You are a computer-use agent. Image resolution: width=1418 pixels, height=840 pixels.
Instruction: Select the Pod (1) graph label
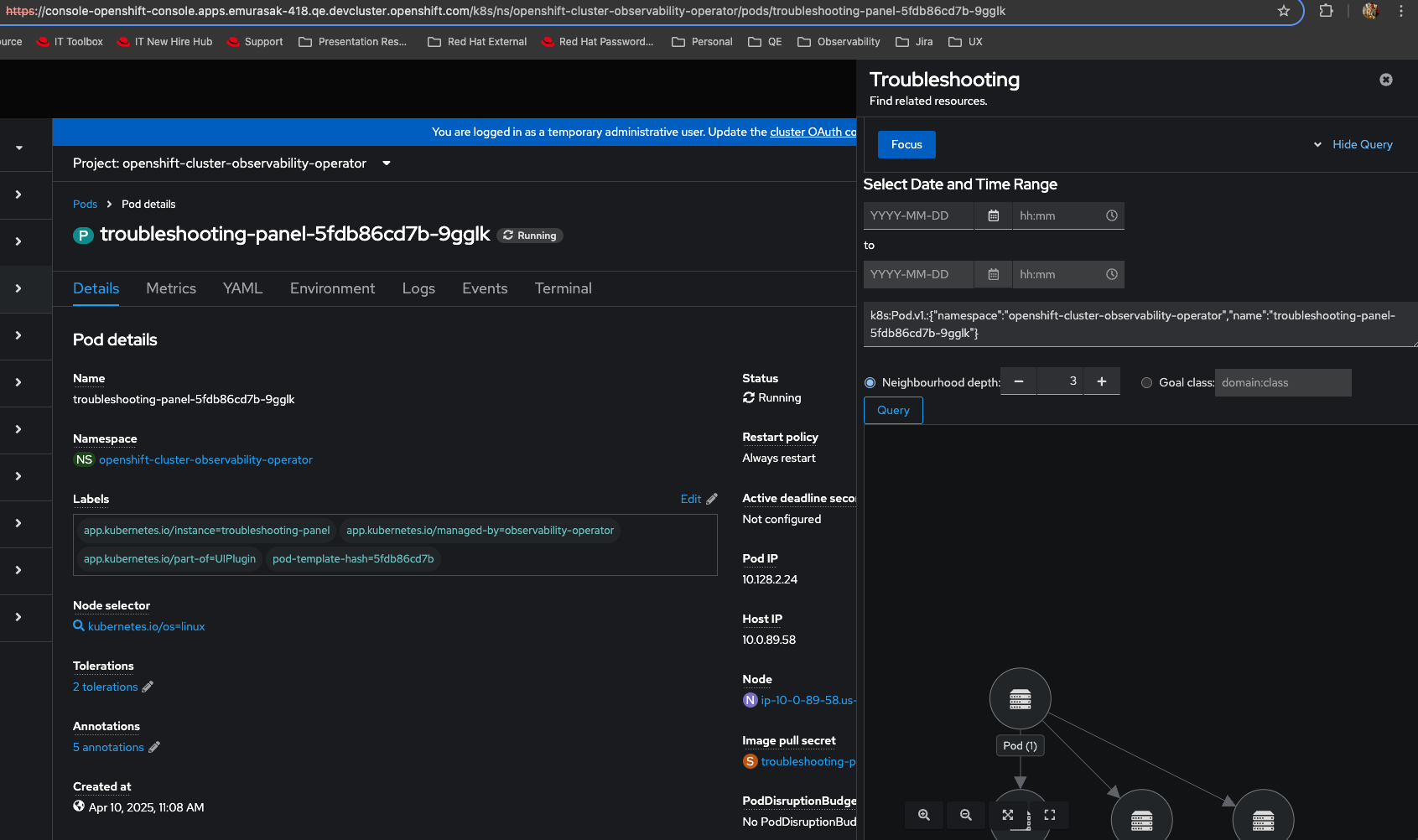[1021, 745]
